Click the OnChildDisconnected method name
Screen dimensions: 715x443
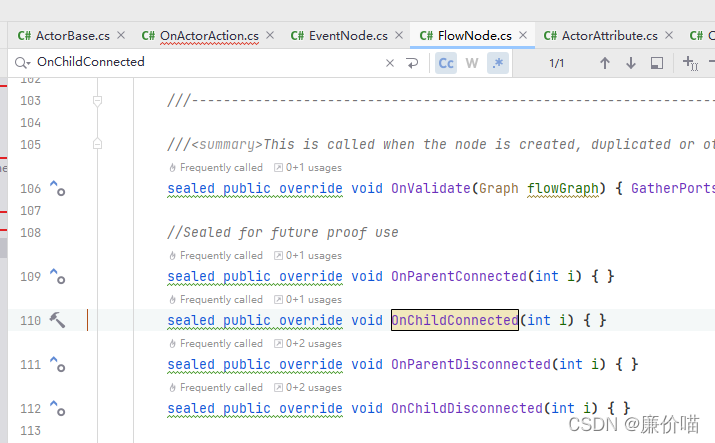(x=467, y=408)
